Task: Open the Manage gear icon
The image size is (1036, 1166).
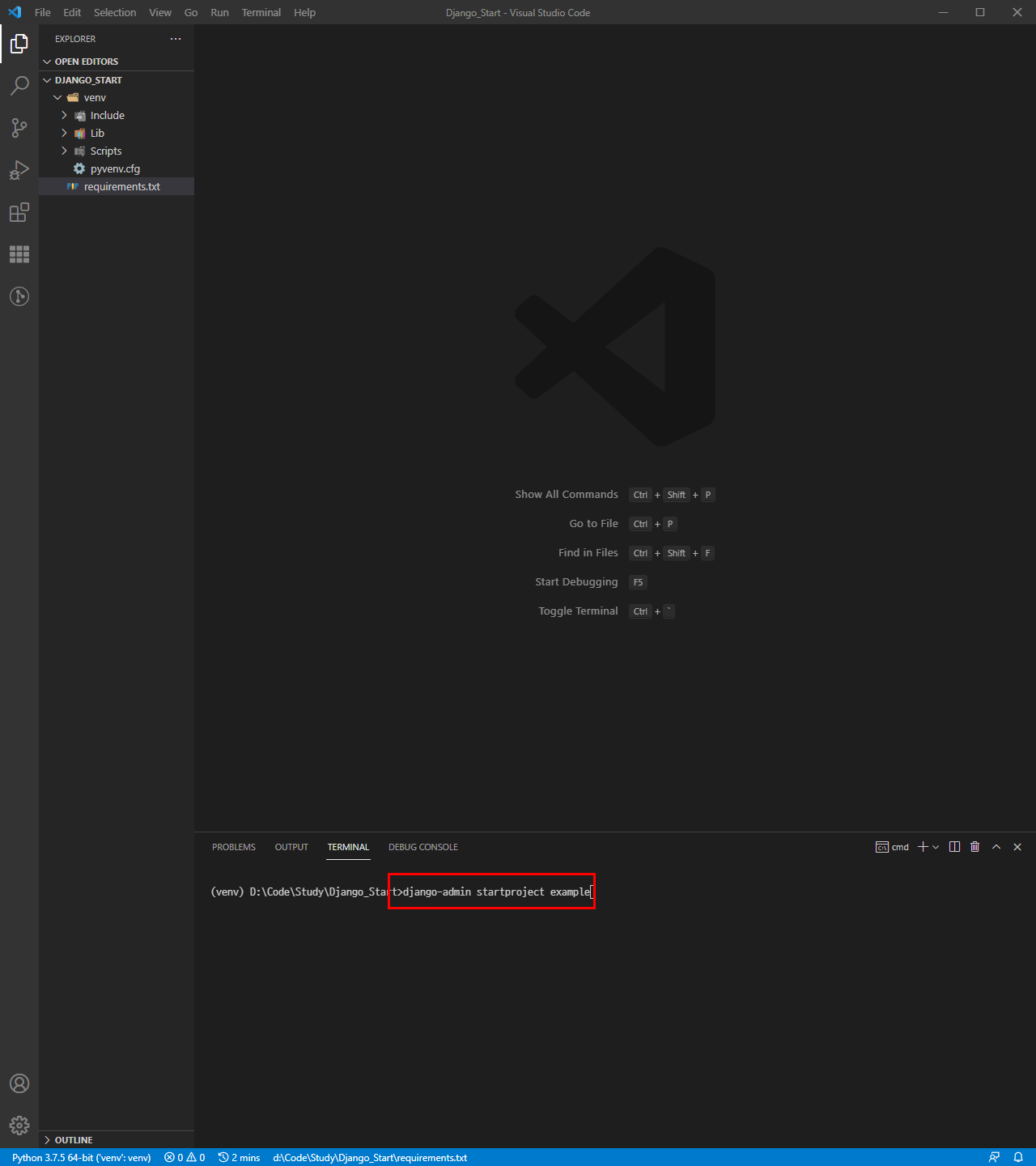Action: (x=19, y=1126)
